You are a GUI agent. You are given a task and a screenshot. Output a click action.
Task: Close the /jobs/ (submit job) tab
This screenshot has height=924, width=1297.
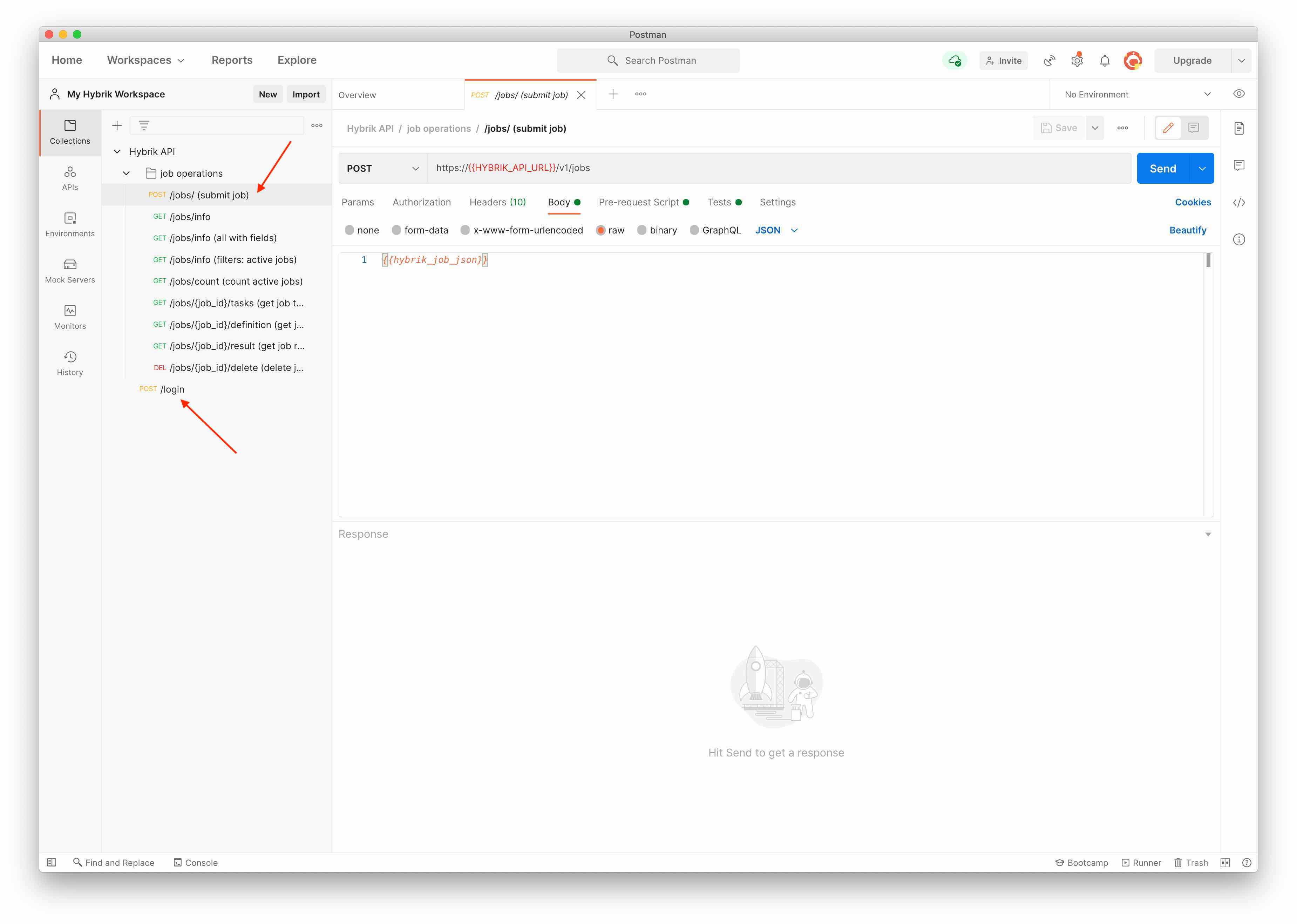(x=582, y=95)
